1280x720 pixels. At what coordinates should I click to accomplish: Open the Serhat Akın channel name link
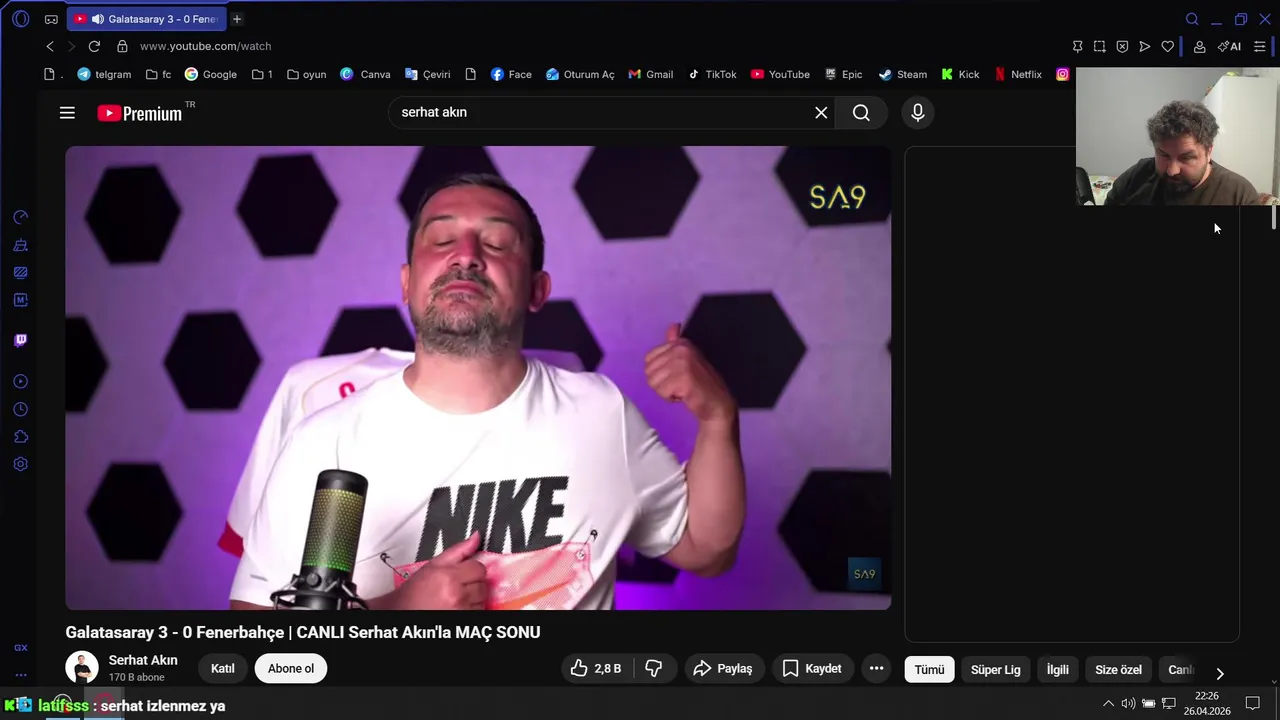(x=143, y=660)
